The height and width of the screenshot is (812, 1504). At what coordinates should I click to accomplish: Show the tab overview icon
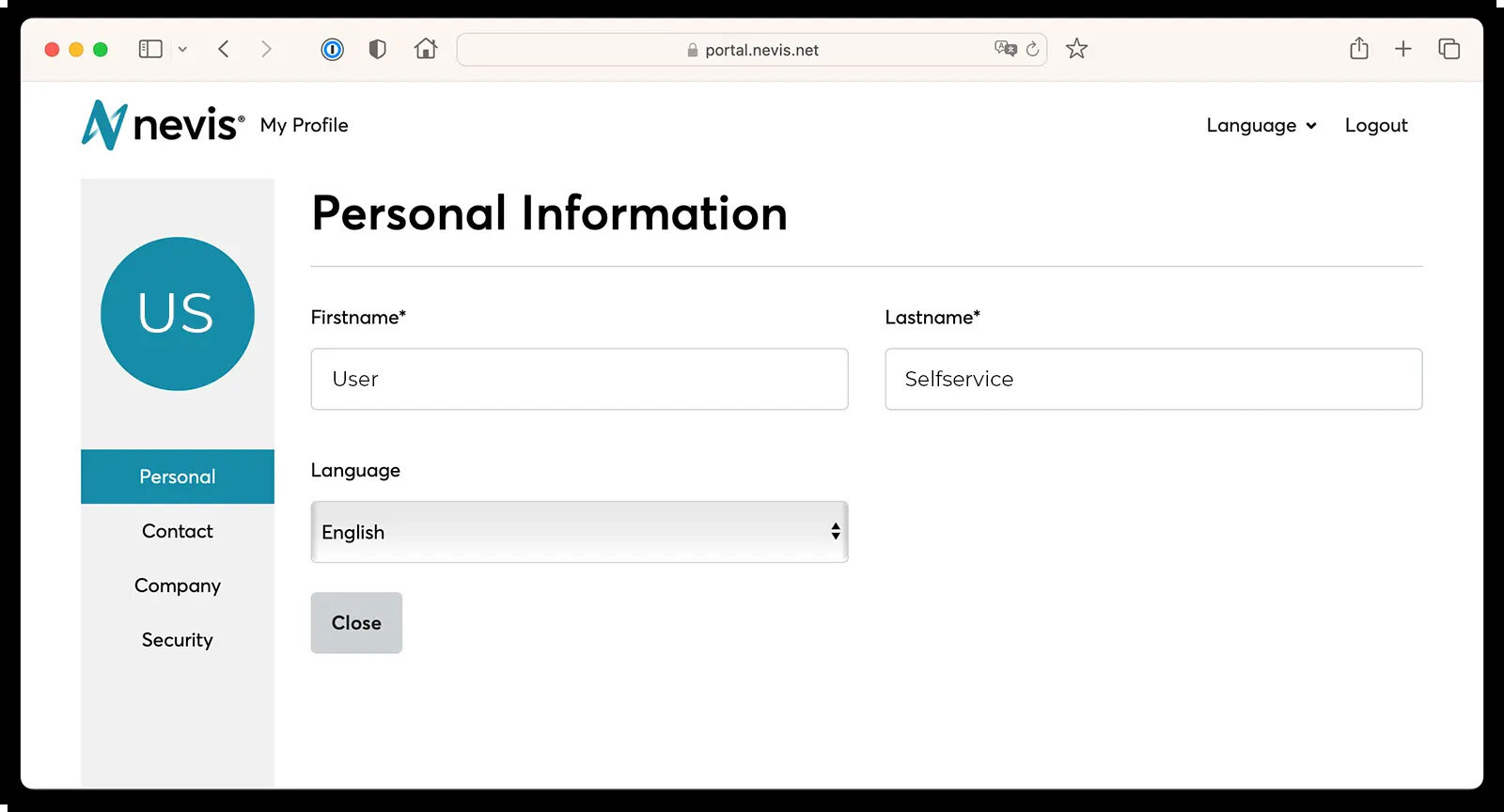(x=1449, y=49)
